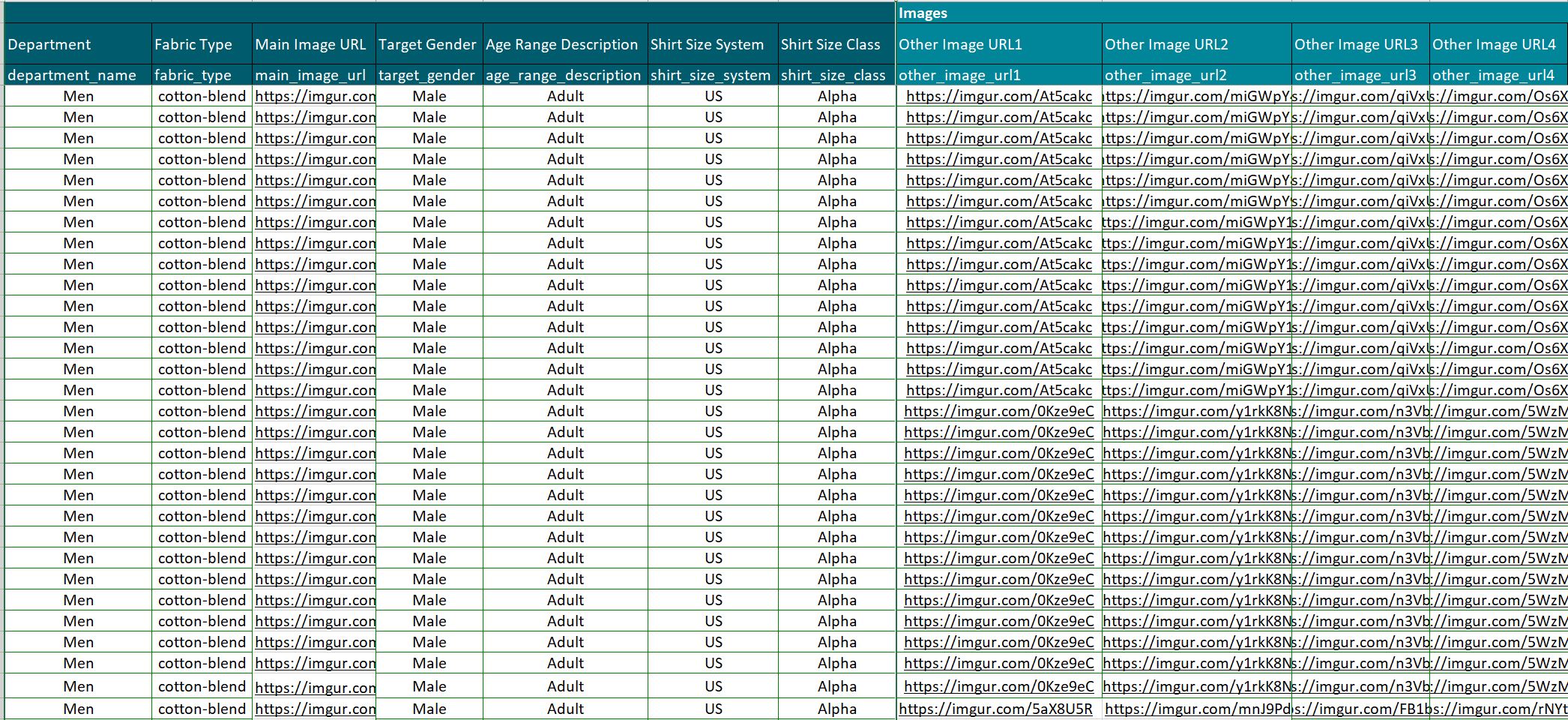This screenshot has height=720, width=1568.
Task: Select the main_image_url field cell
Action: coord(314,75)
